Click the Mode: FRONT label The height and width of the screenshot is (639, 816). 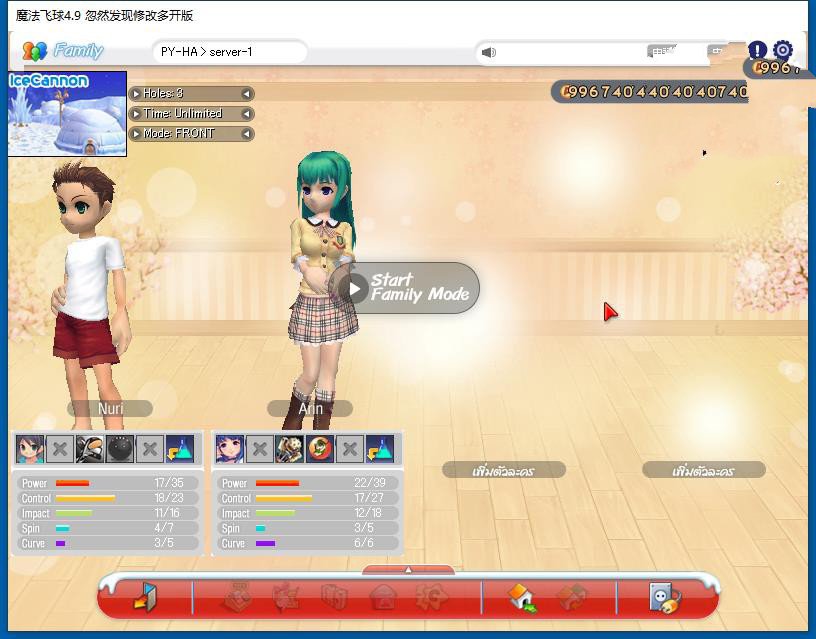point(178,134)
